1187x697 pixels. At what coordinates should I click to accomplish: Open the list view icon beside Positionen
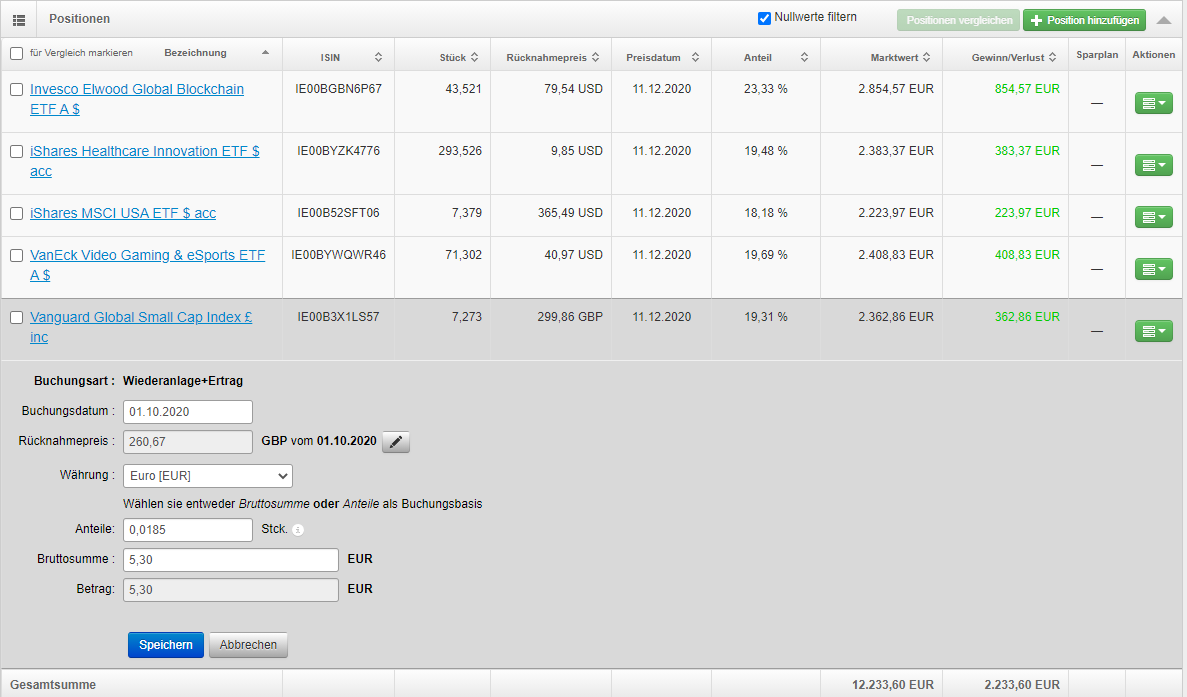(19, 20)
